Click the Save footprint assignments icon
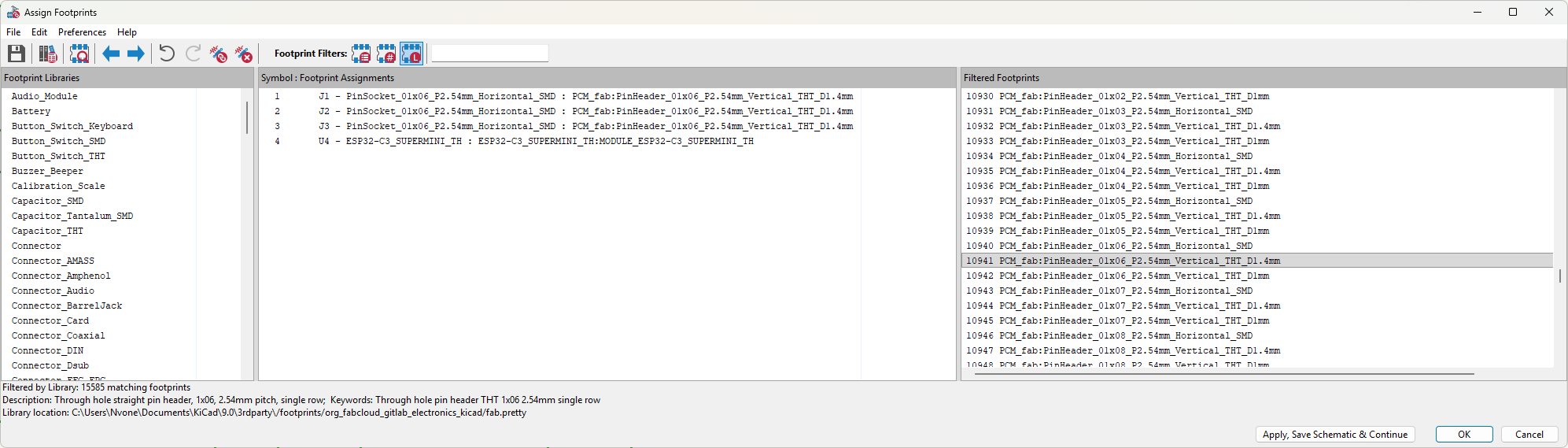Viewport: 1568px width, 448px height. click(16, 54)
